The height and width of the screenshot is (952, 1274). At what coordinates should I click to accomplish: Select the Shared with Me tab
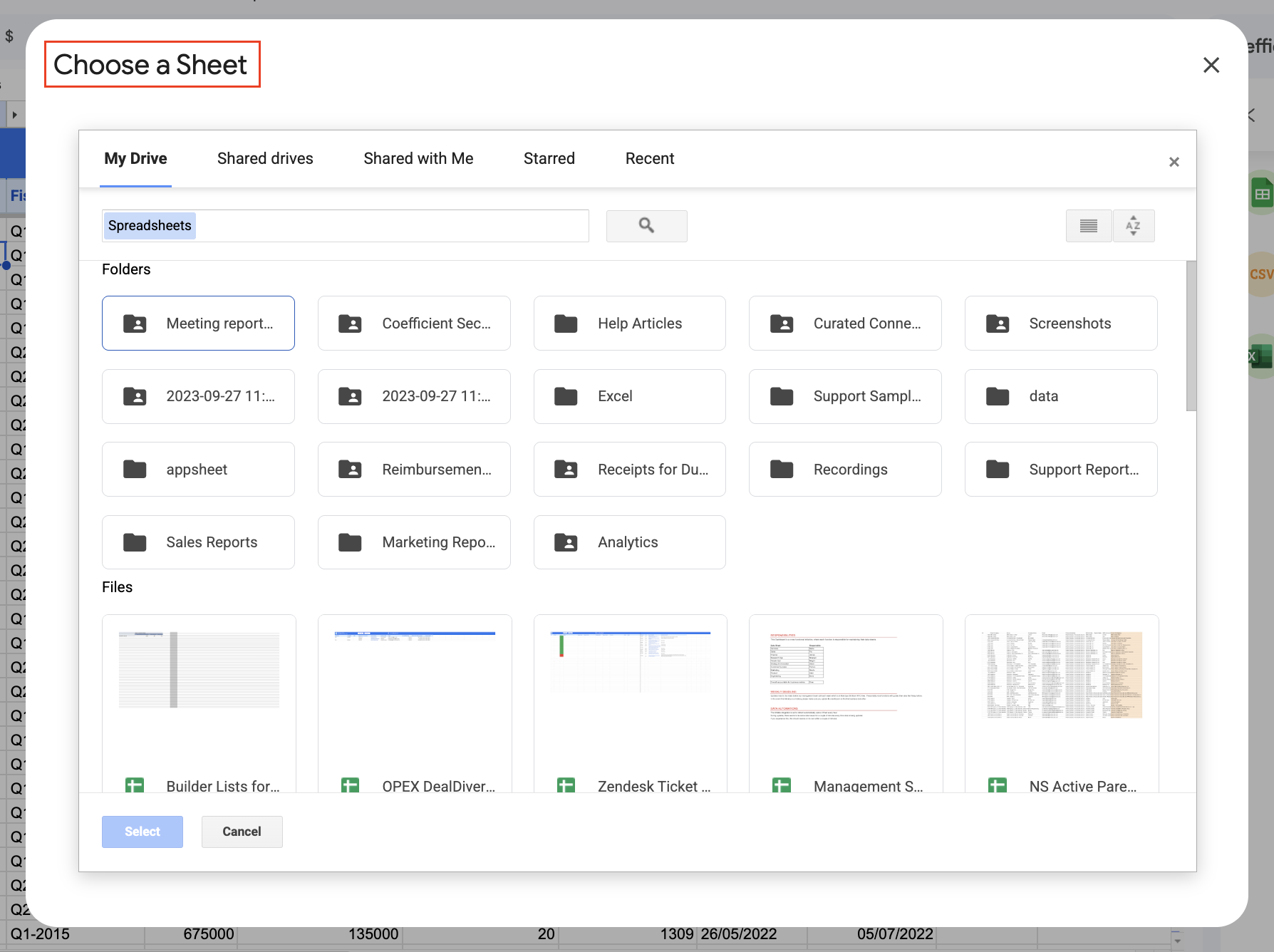(x=418, y=159)
